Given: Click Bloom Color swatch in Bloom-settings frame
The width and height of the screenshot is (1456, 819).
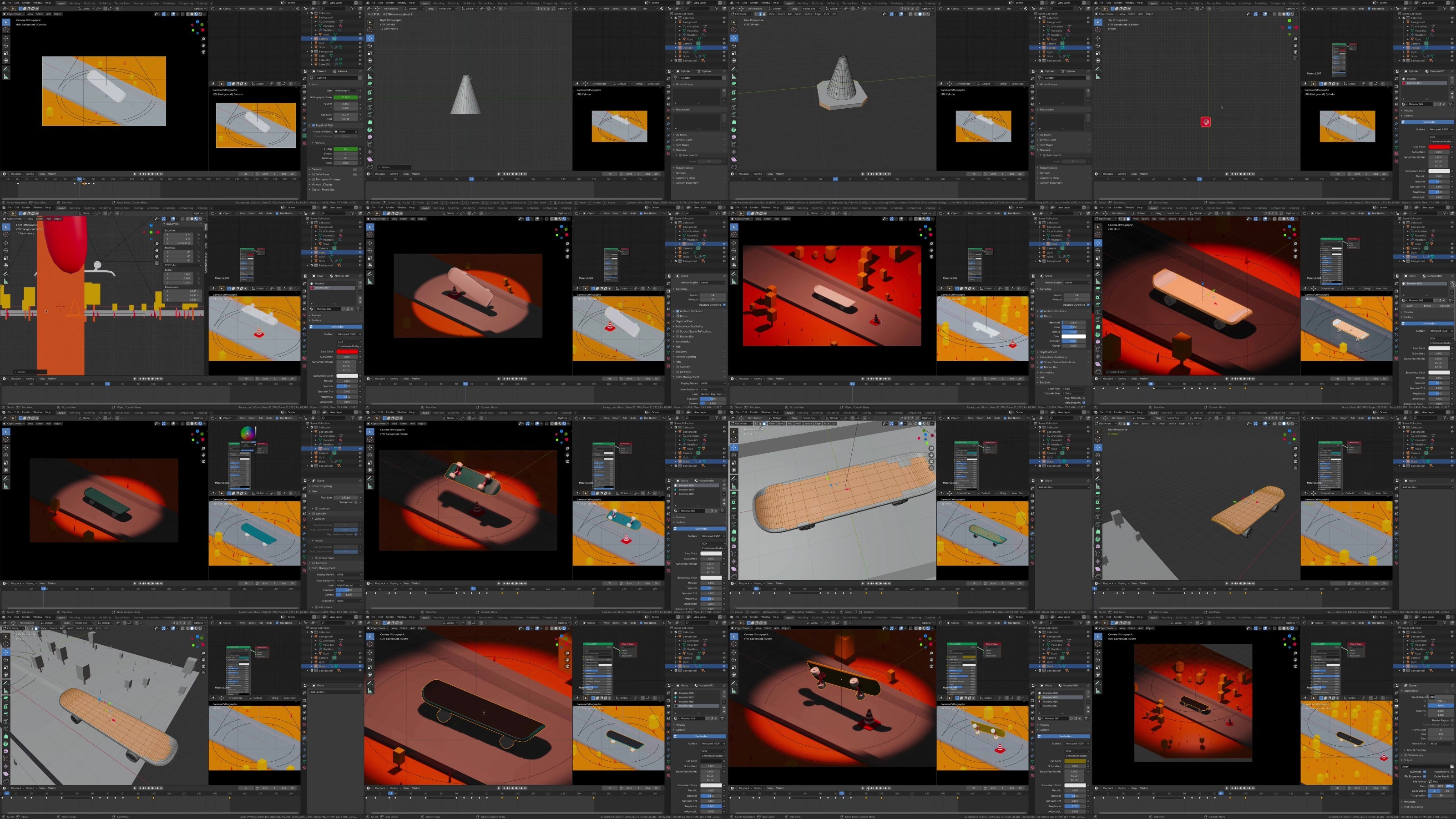Looking at the screenshot, I should coord(1073,336).
